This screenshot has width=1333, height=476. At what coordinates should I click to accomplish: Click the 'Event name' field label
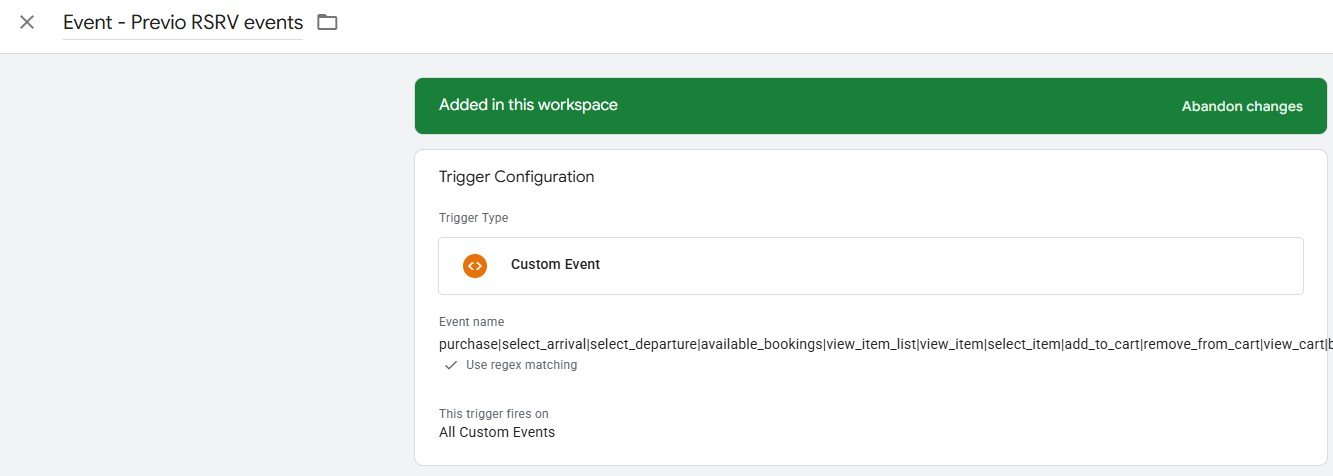[x=471, y=322]
